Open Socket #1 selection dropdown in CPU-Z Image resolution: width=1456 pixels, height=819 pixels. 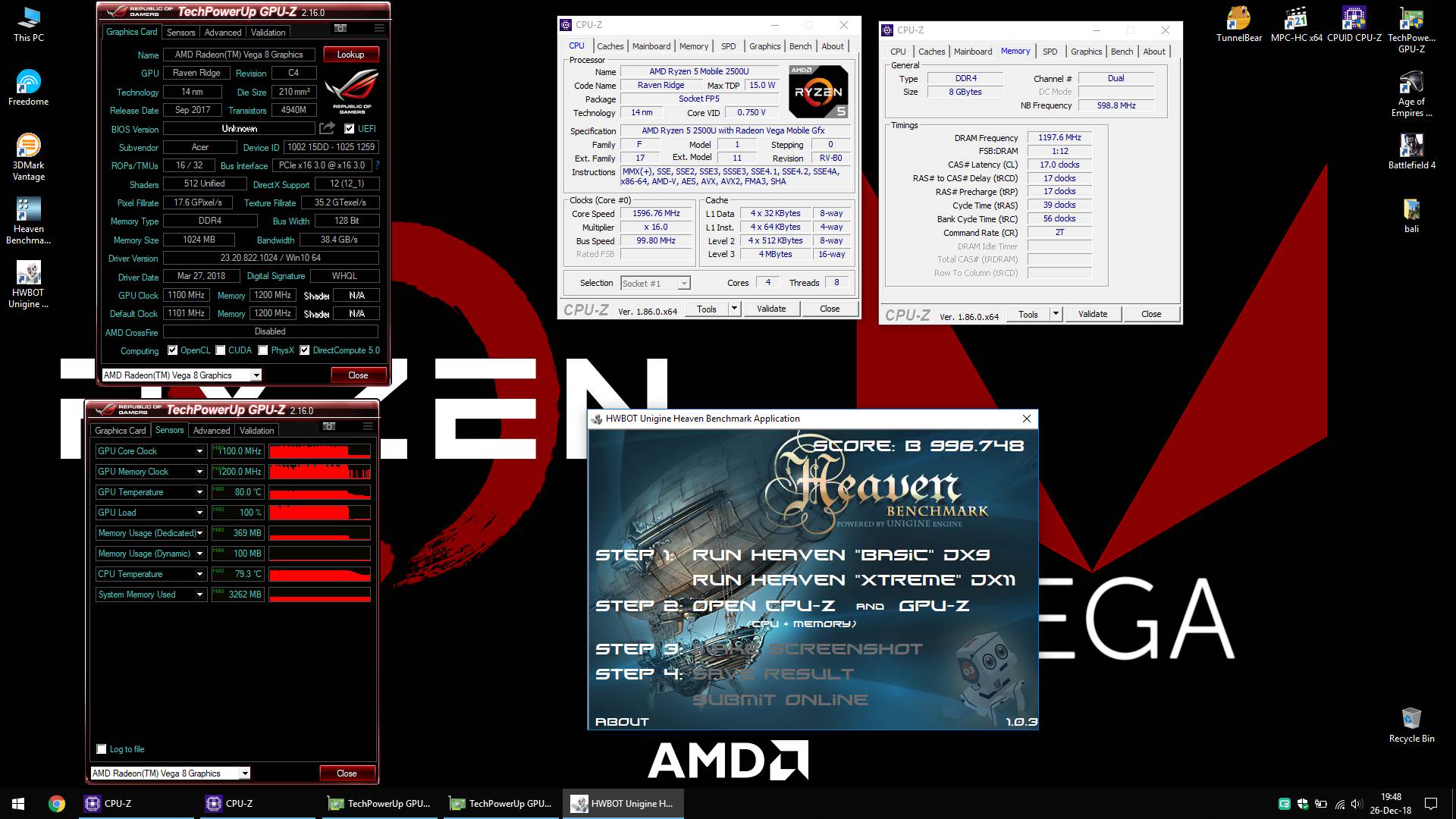684,284
